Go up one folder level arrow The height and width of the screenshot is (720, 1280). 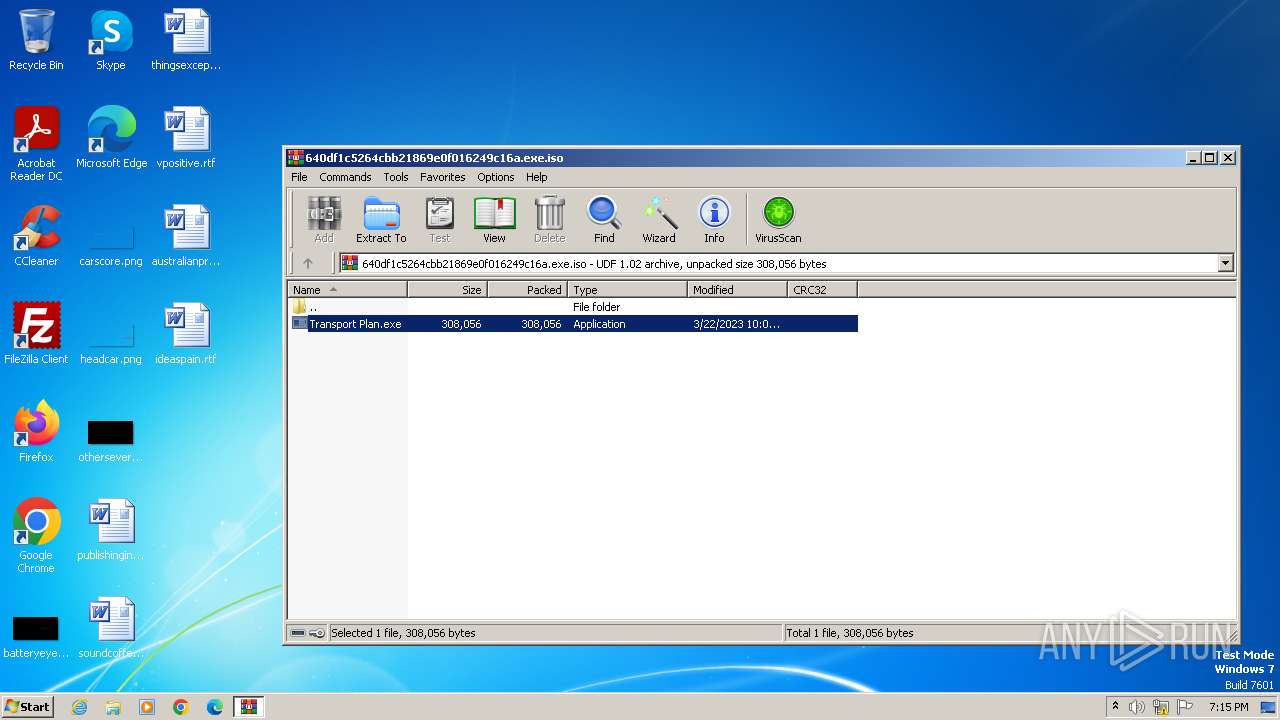point(308,264)
